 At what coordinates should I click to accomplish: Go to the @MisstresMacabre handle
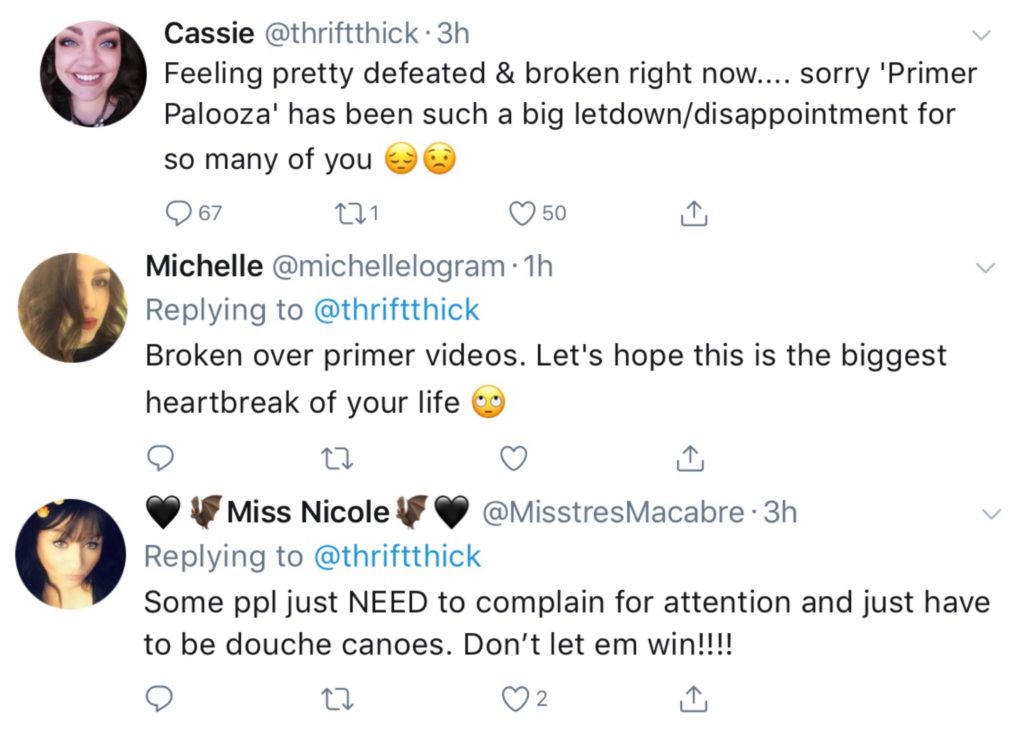click(x=613, y=513)
